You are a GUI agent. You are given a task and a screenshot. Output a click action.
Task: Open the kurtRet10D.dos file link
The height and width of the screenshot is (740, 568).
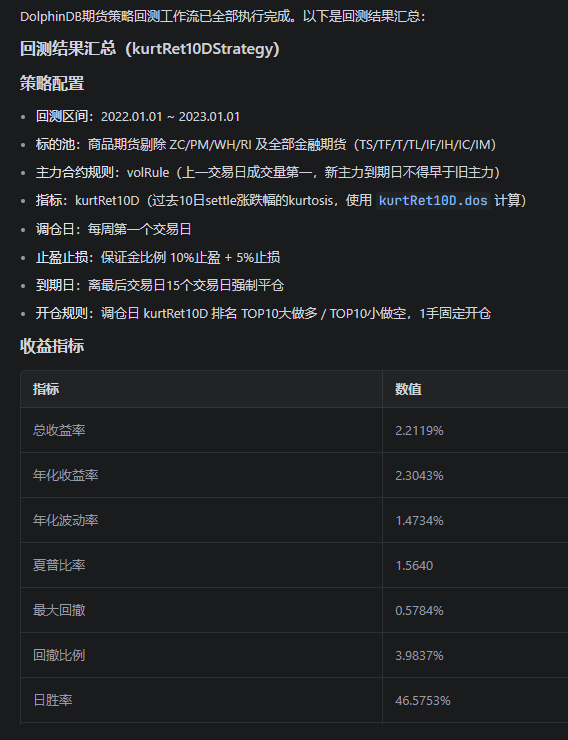click(433, 201)
